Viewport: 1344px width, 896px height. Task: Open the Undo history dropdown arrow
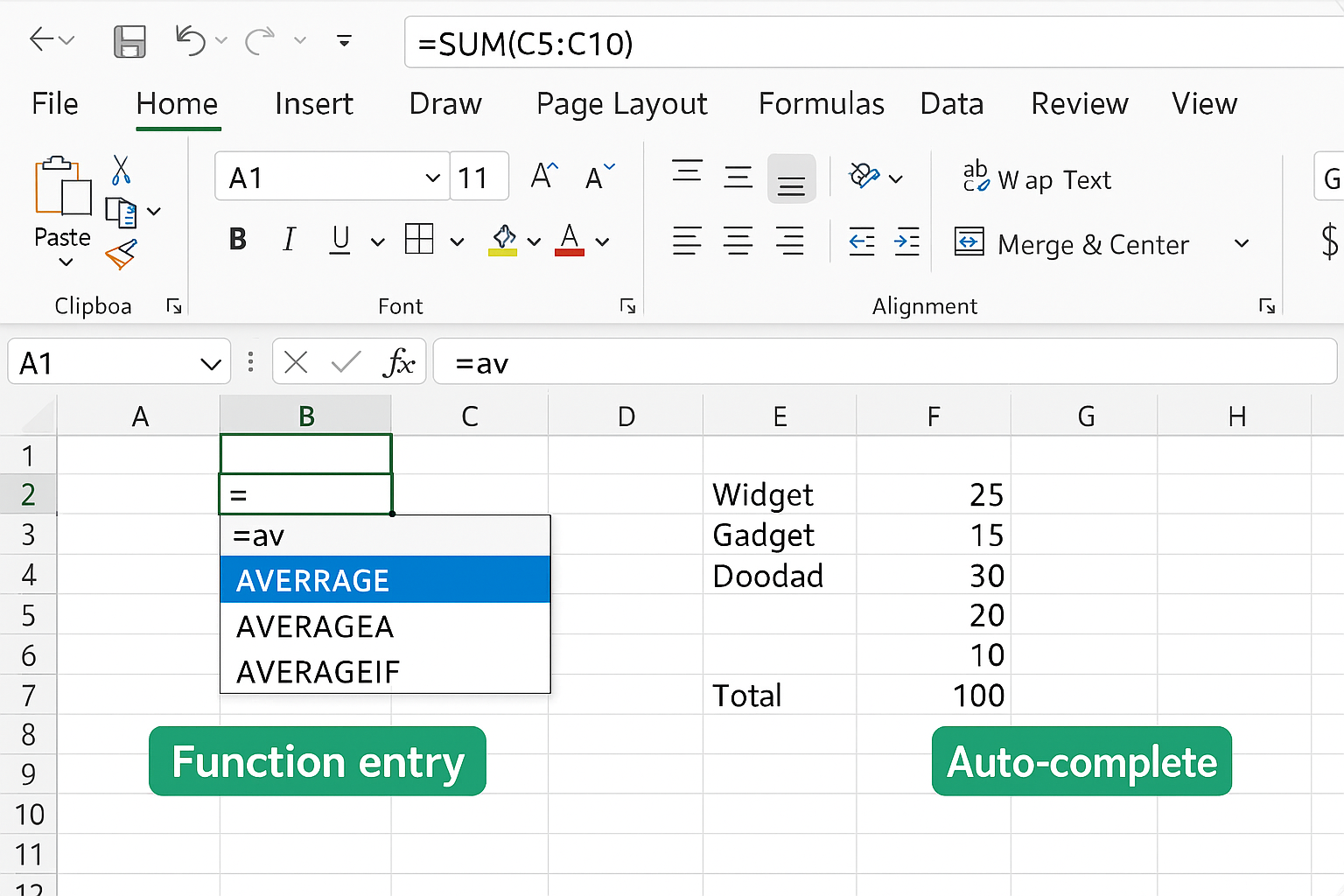tap(220, 40)
